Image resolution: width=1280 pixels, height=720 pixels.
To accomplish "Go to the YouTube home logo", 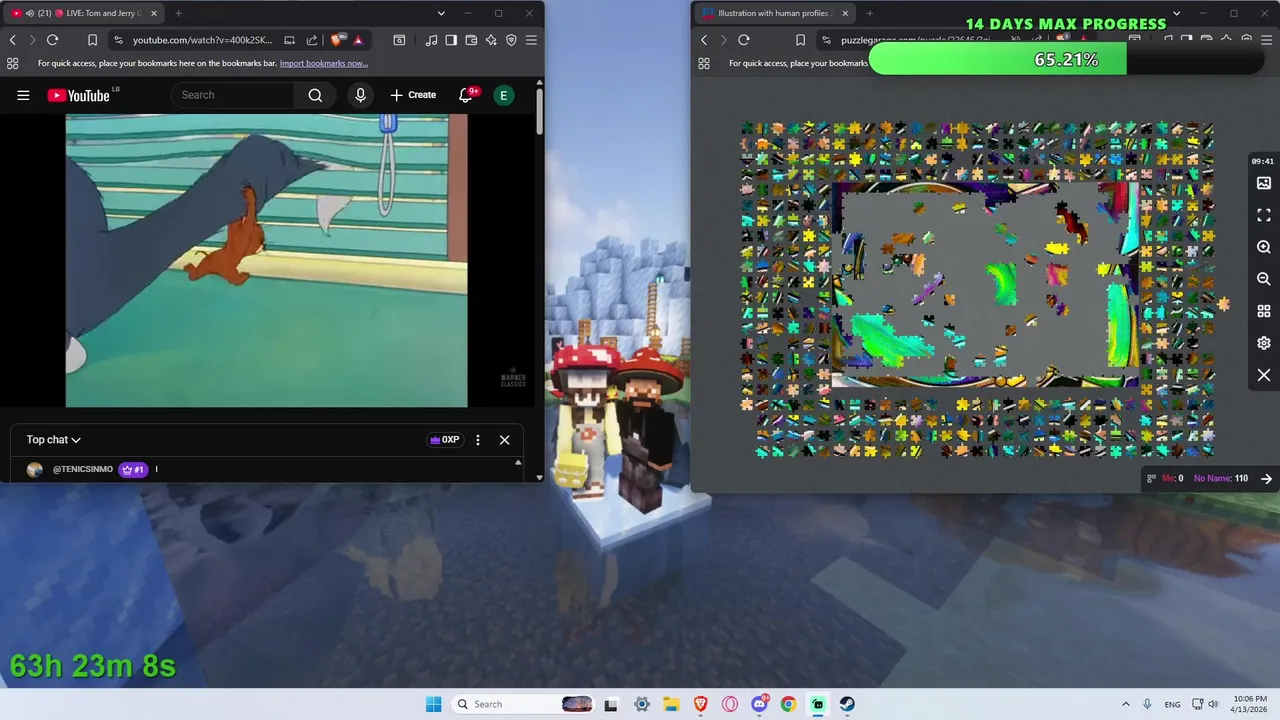I will (78, 95).
